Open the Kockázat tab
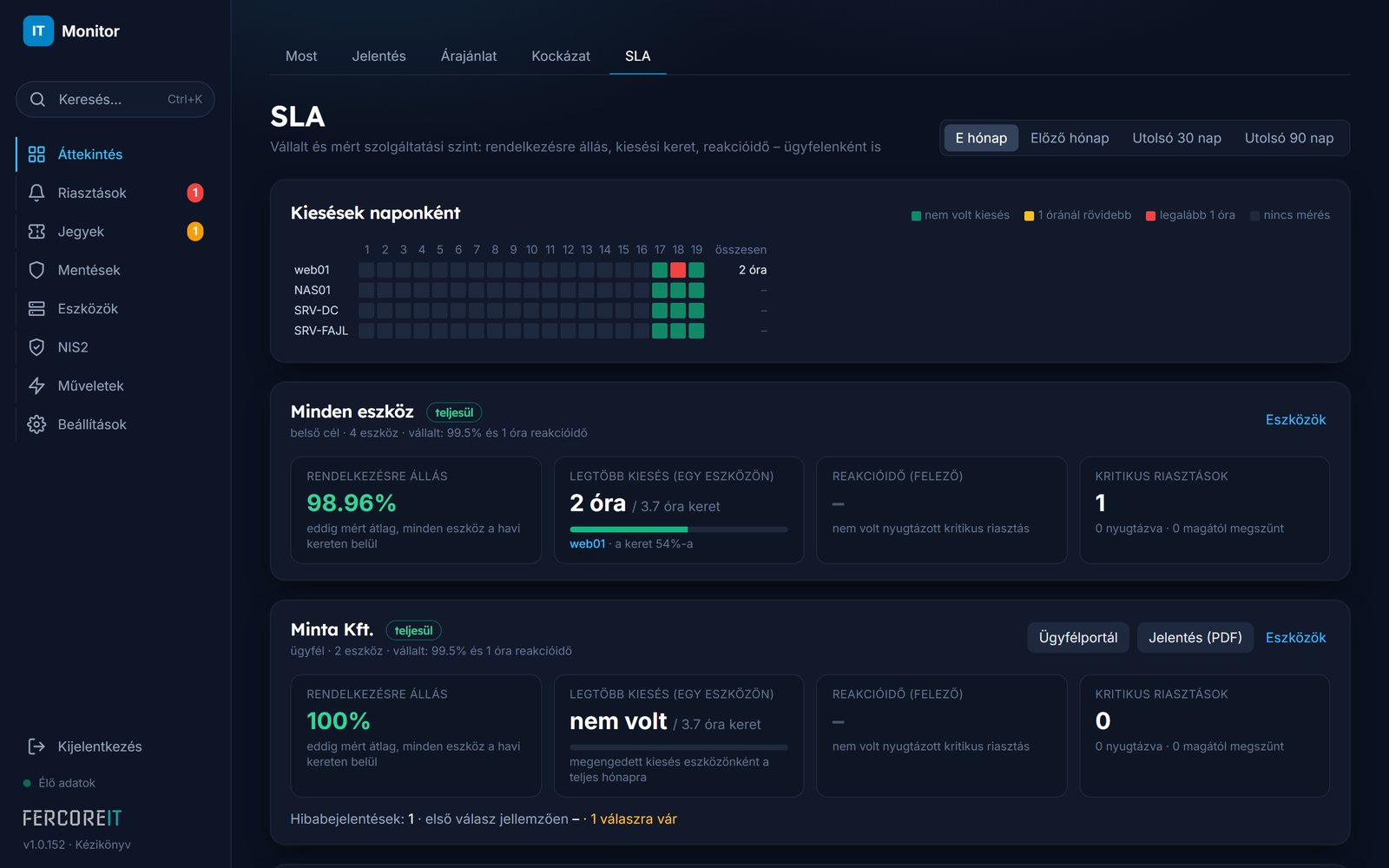 [561, 56]
